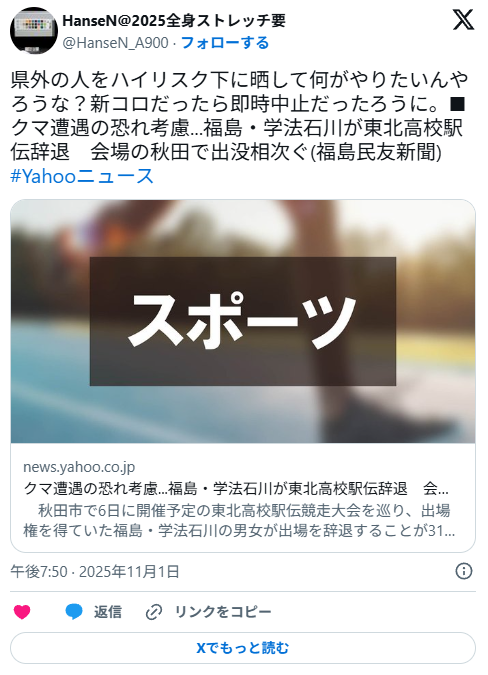Click リンクをコピー text
The image size is (488, 675).
point(223,612)
